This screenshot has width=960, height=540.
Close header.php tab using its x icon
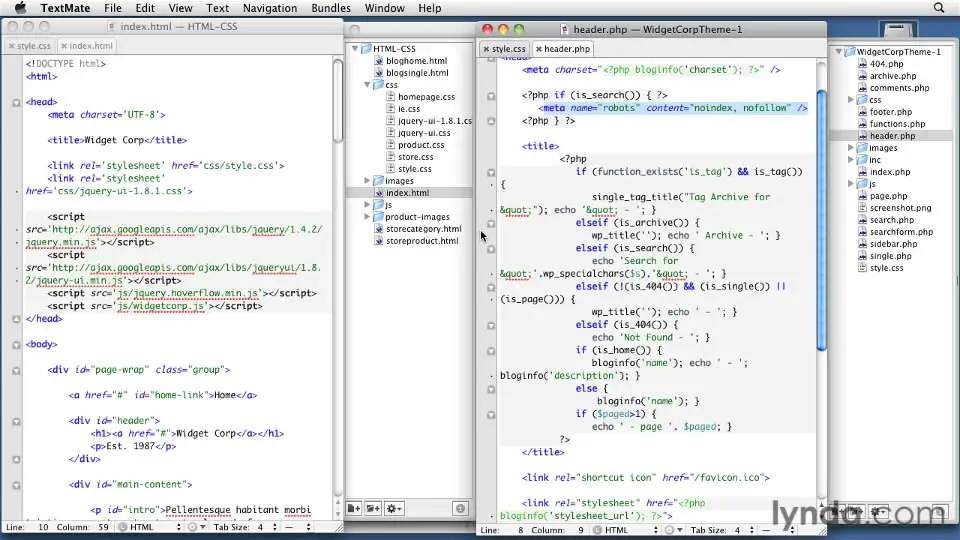pos(539,49)
